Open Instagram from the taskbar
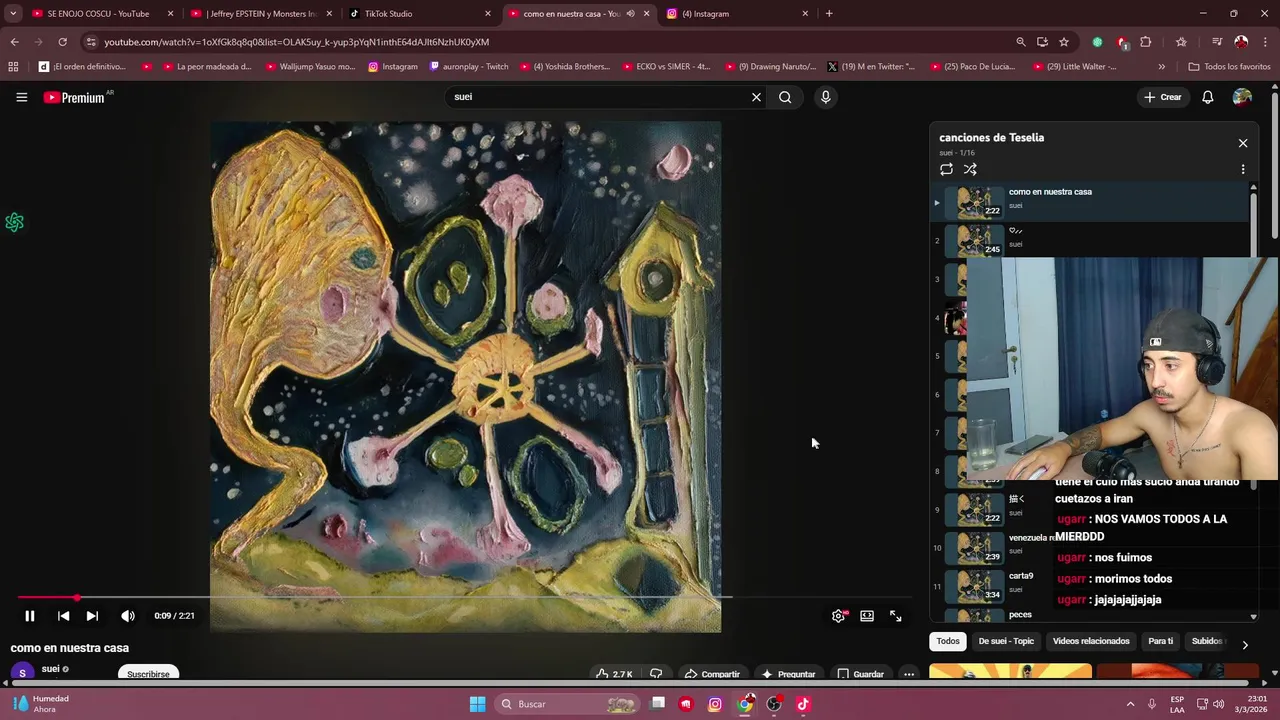1280x720 pixels. pyautogui.click(x=715, y=704)
